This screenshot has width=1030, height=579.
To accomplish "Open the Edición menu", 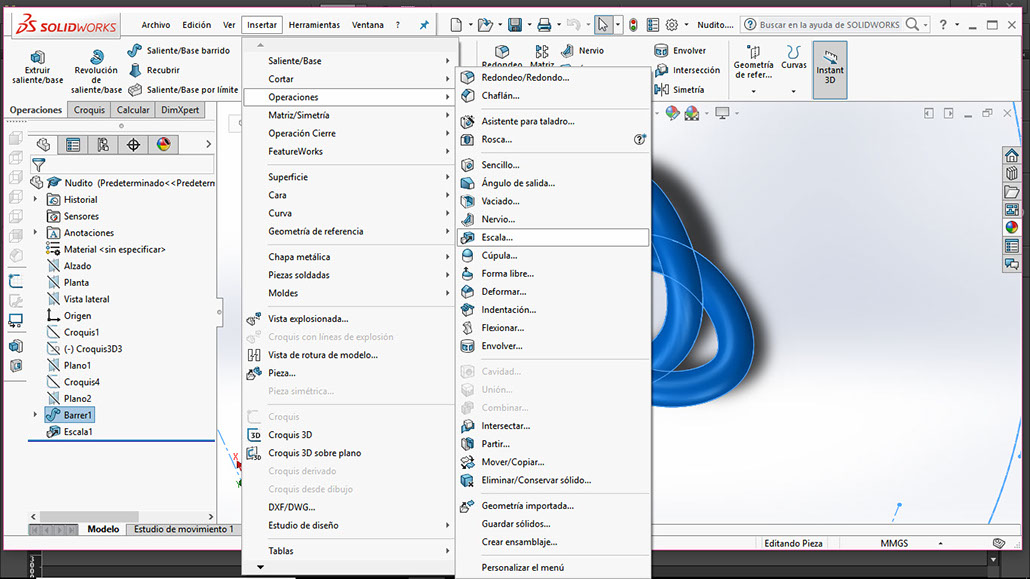I will 196,25.
